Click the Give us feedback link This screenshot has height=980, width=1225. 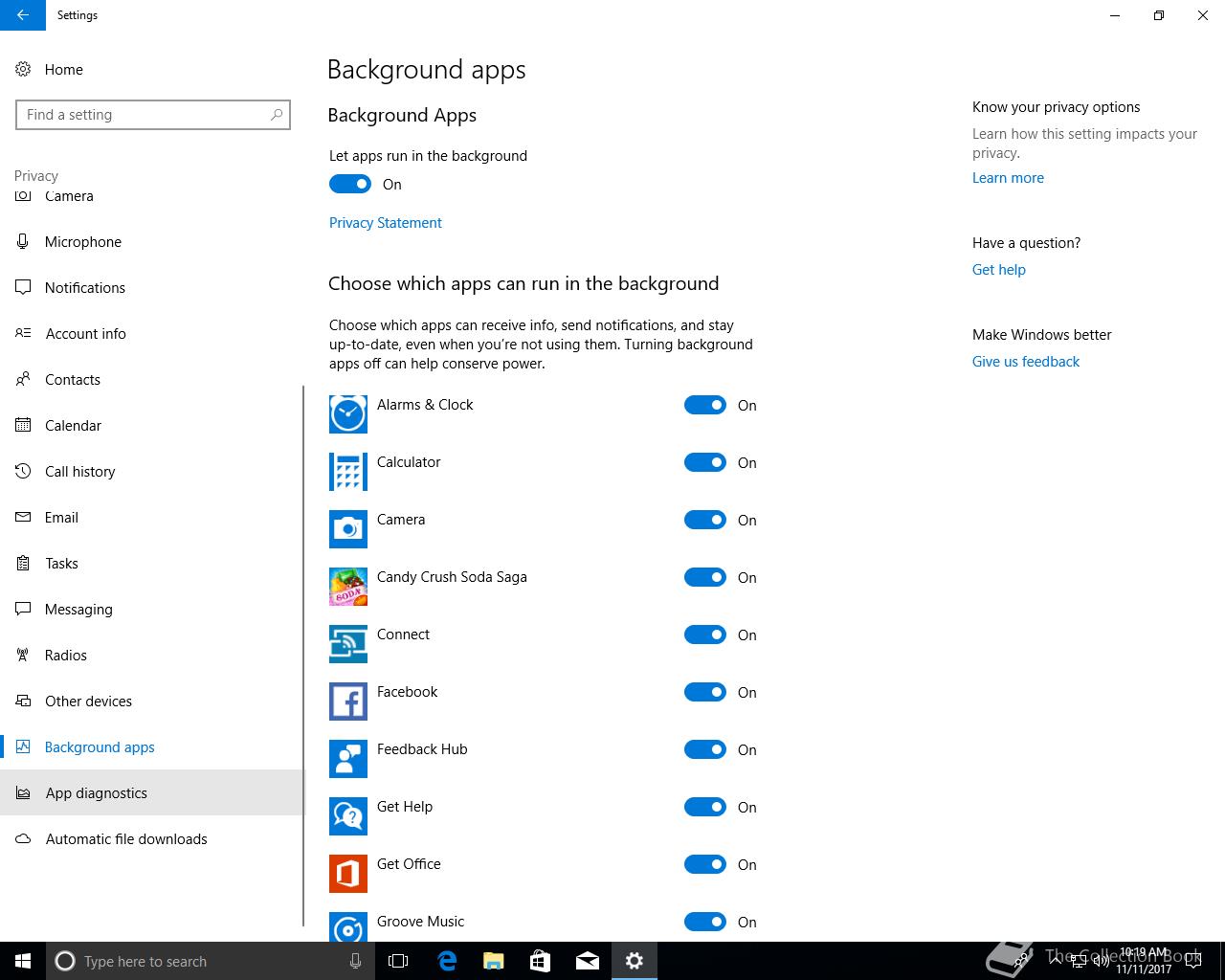[1025, 361]
